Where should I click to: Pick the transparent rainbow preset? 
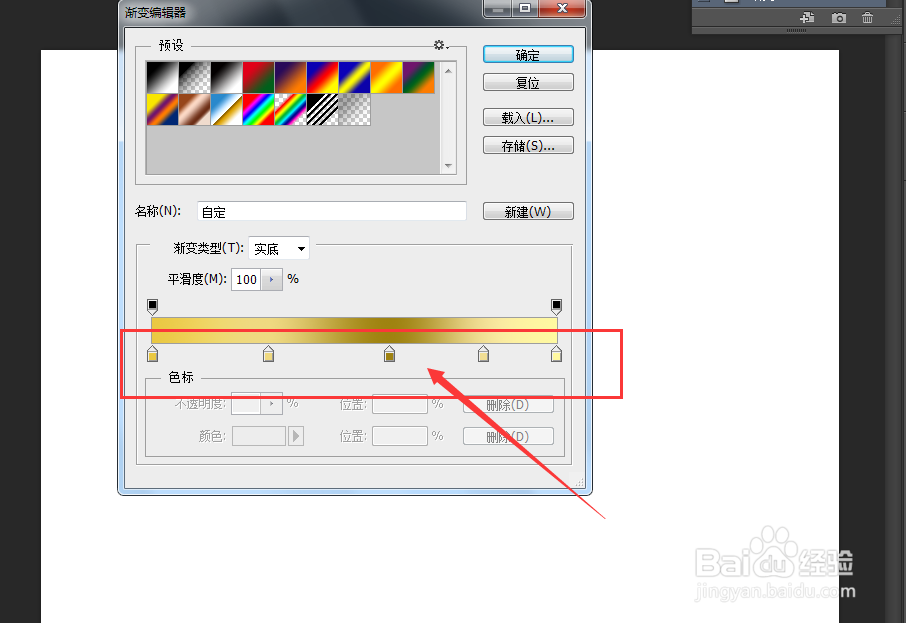[291, 109]
